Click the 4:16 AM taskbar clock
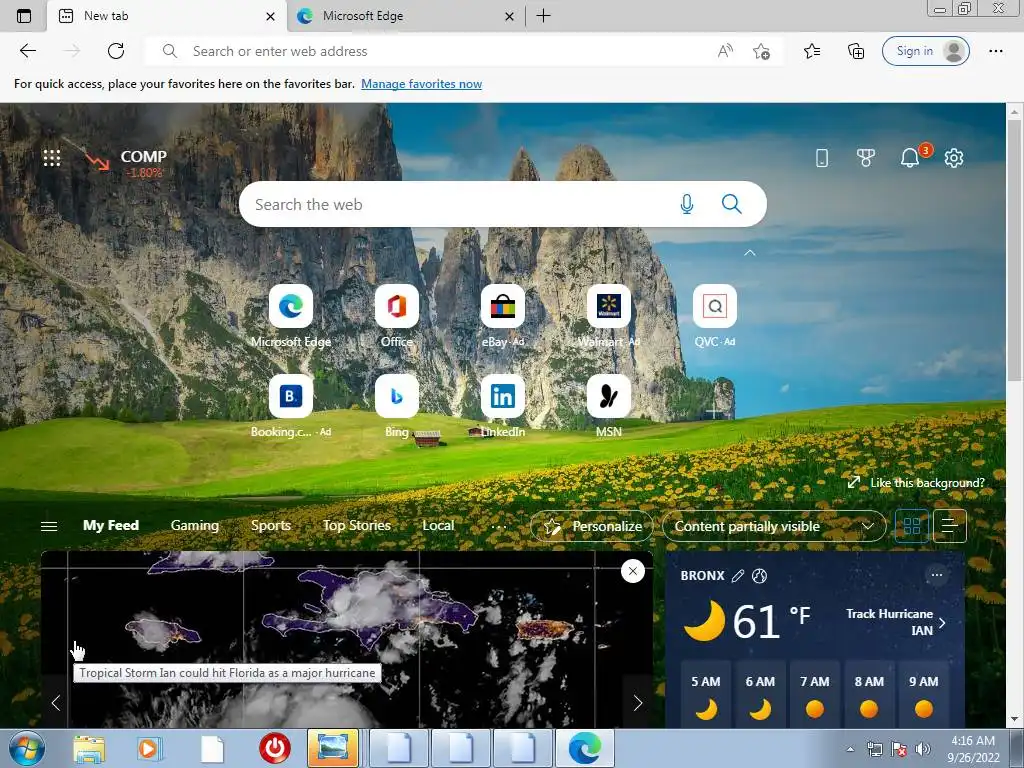The width and height of the screenshot is (1024, 768). [x=973, y=749]
